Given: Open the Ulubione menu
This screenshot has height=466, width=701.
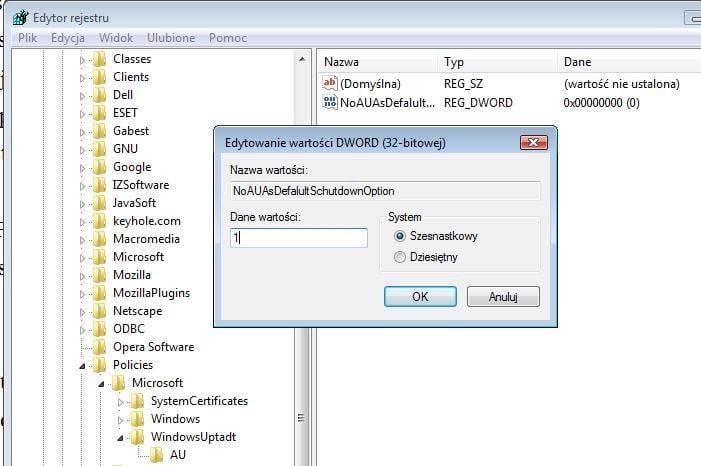Looking at the screenshot, I should 171,38.
